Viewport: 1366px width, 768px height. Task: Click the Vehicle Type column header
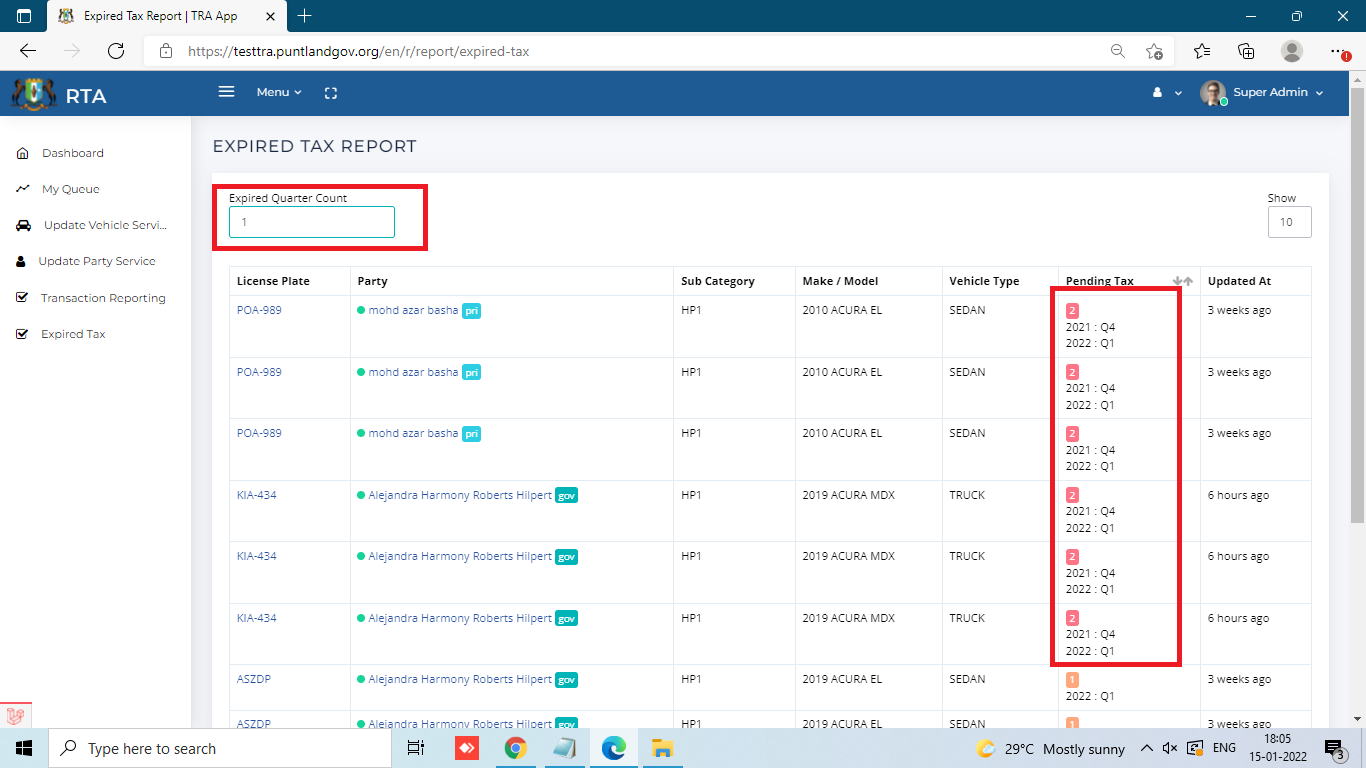pos(984,281)
